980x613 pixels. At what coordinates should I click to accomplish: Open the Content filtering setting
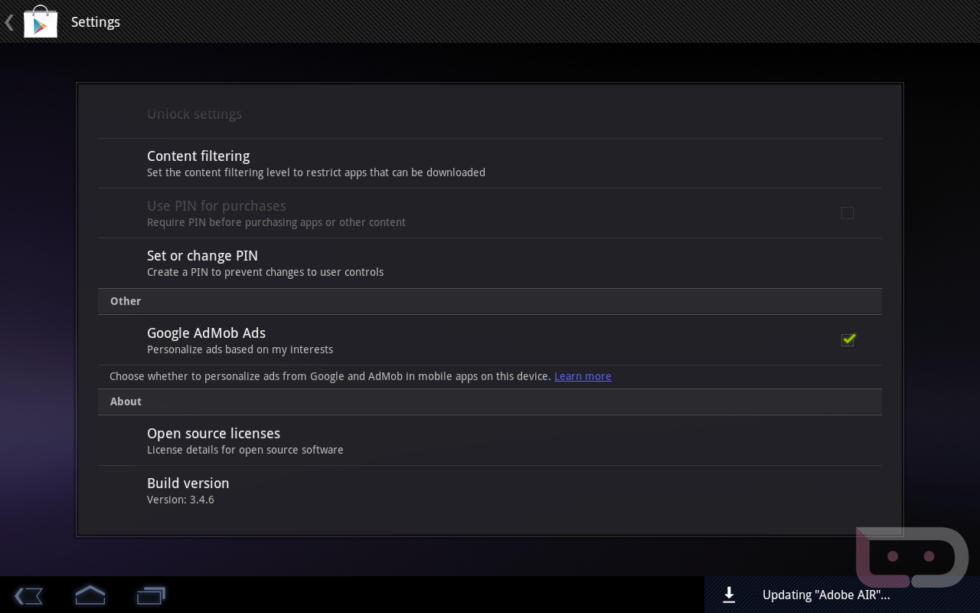pos(198,156)
